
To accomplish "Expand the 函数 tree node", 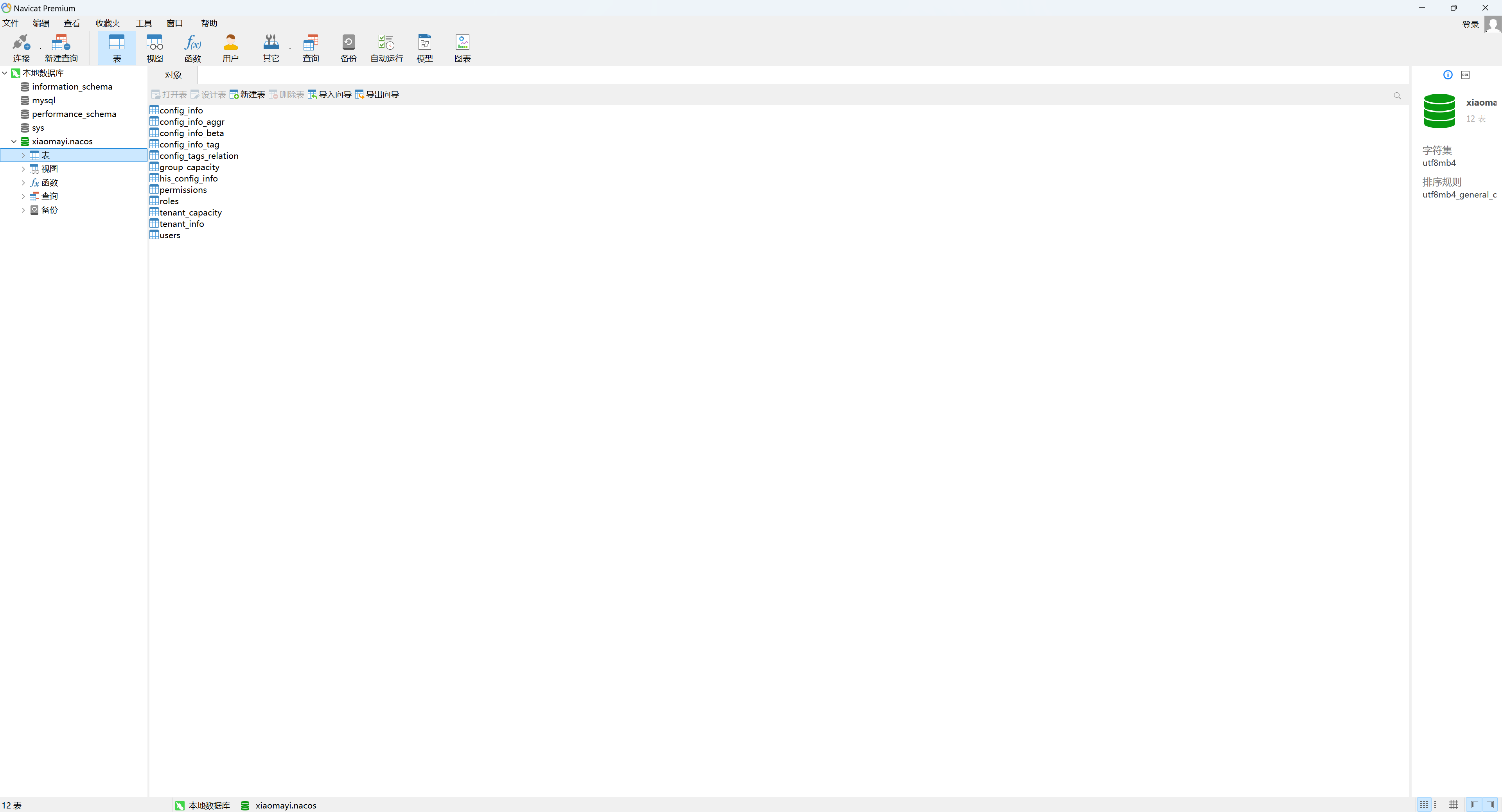I will [x=23, y=182].
